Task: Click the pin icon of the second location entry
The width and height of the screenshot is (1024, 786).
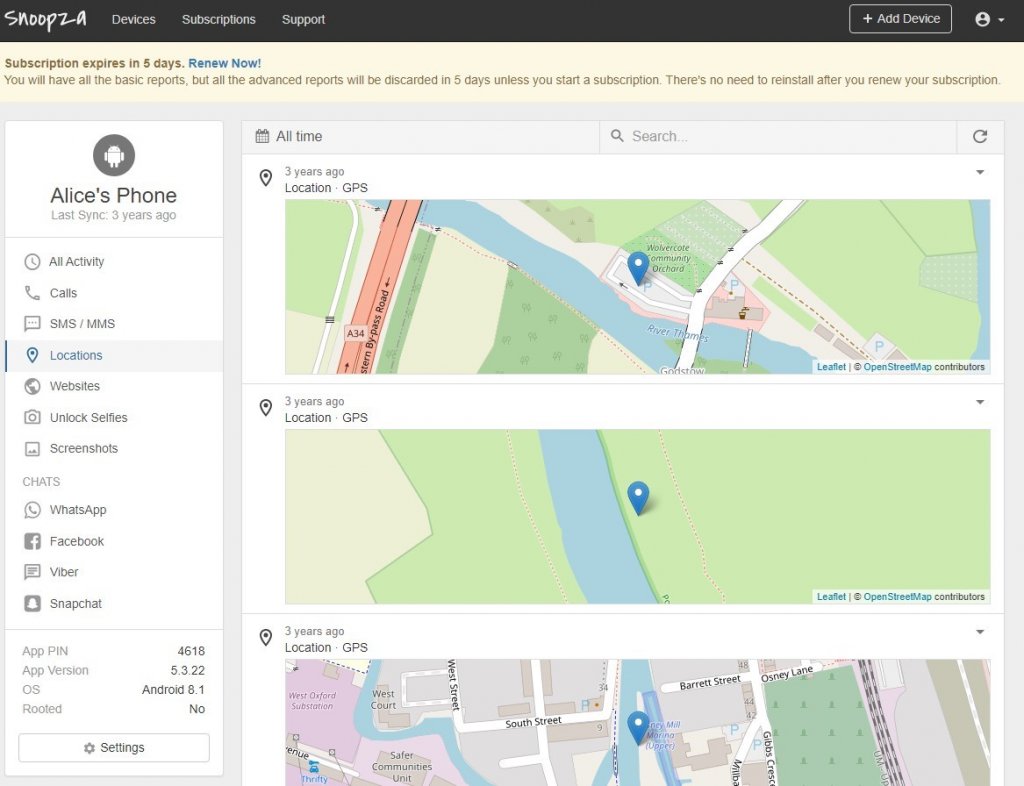Action: [x=266, y=407]
